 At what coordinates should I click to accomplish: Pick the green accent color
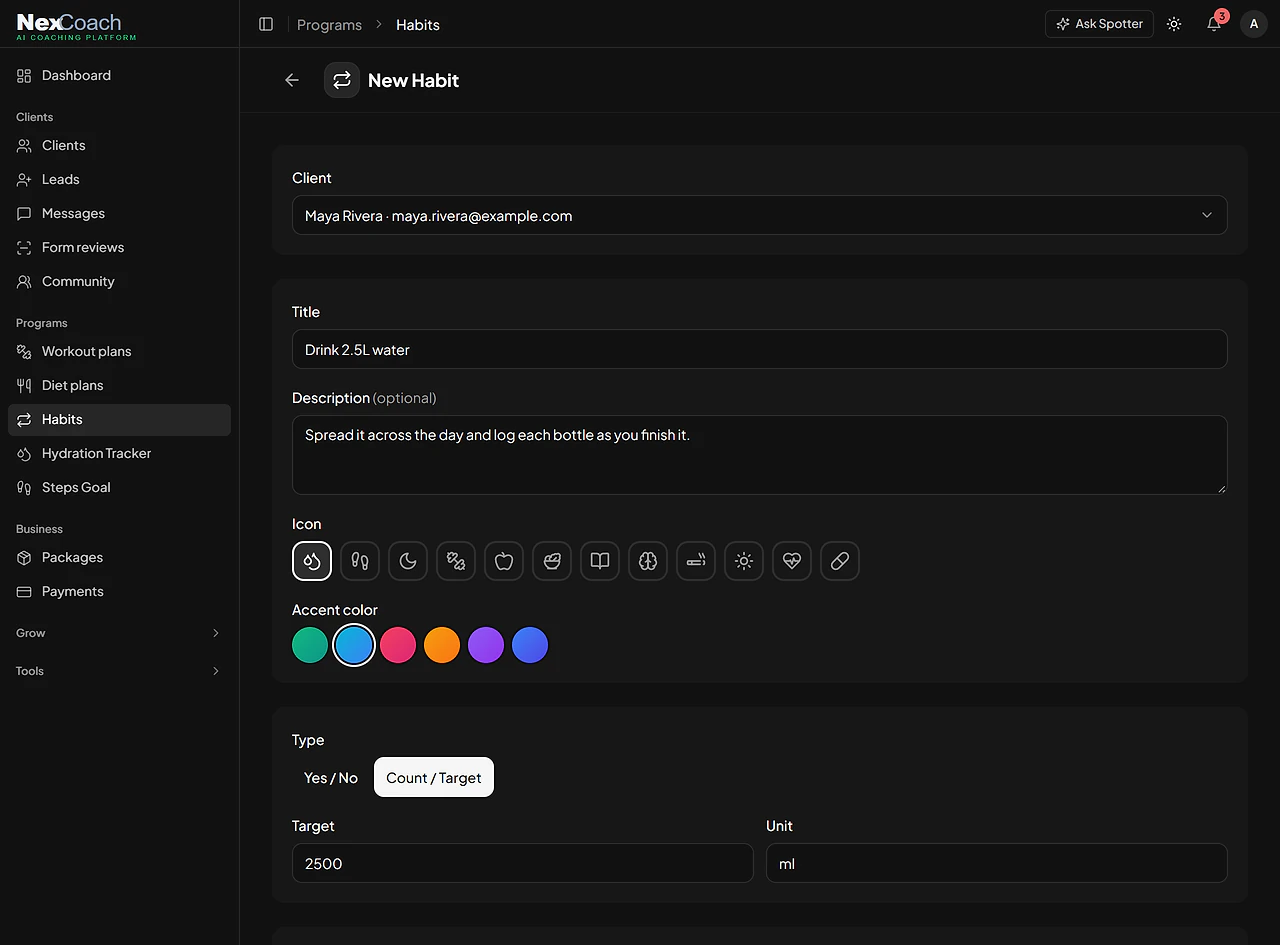click(310, 645)
